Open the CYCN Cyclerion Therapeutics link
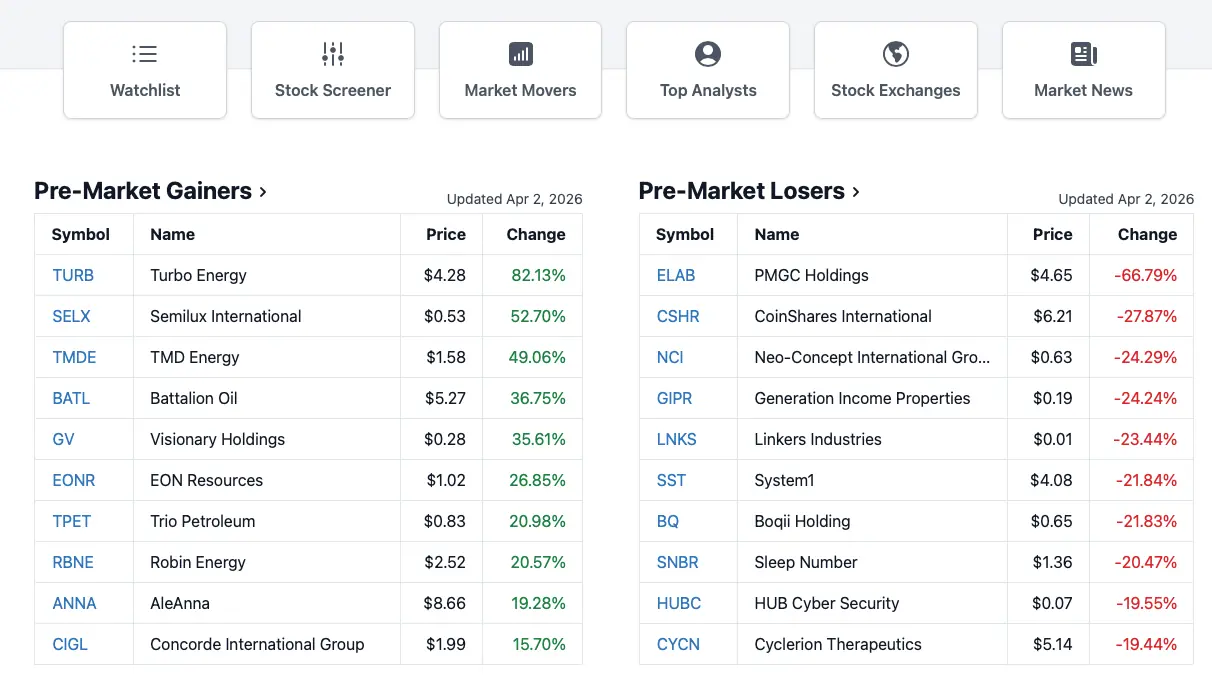The height and width of the screenshot is (692, 1212). [676, 644]
